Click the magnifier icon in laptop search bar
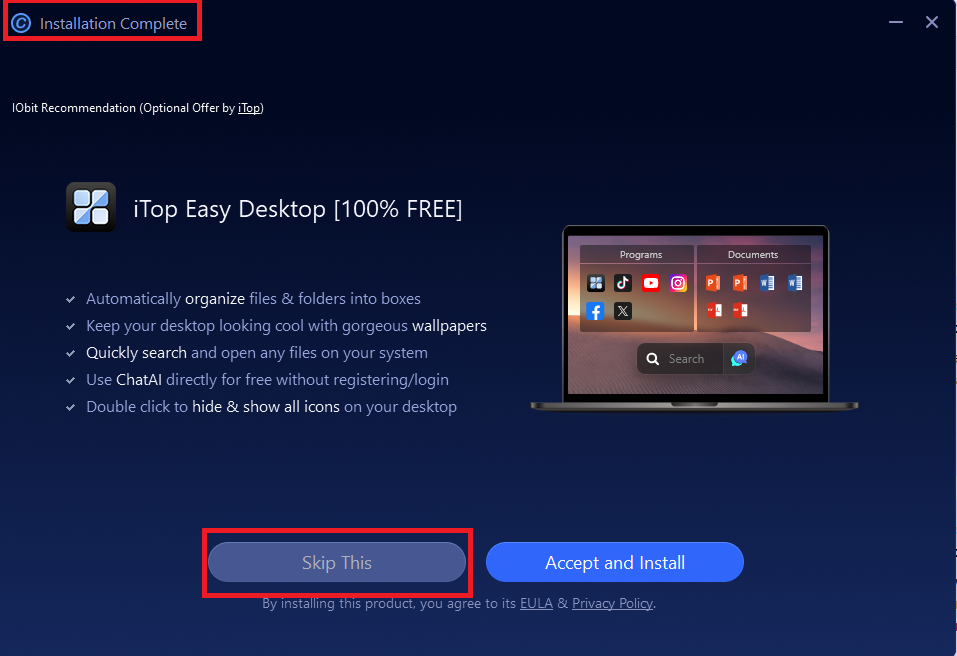957x656 pixels. tap(652, 359)
